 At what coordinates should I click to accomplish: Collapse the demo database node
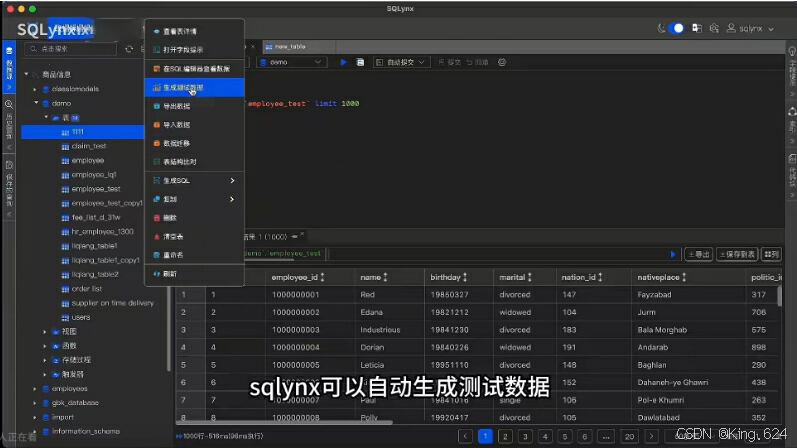coord(36,103)
